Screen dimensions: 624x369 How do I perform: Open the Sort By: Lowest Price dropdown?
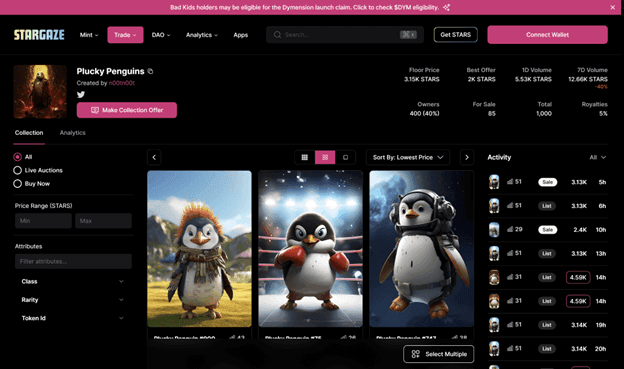408,157
